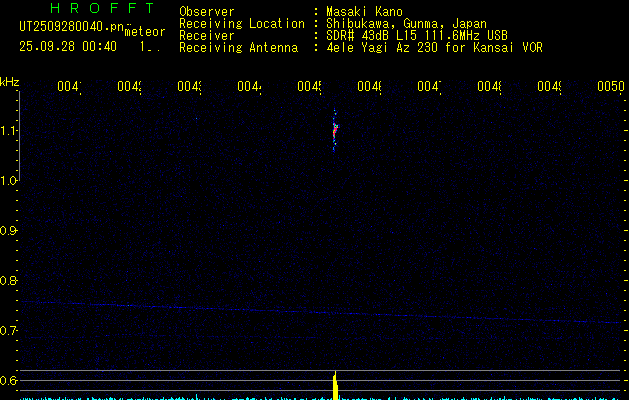Click the 0.9 frequency axis label

(10, 230)
